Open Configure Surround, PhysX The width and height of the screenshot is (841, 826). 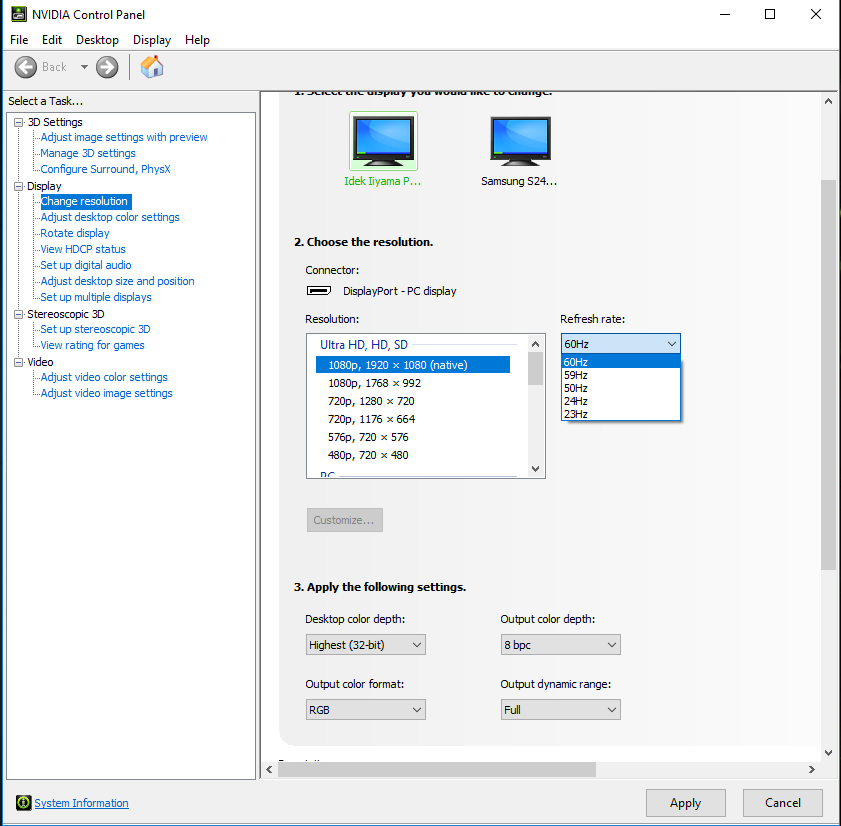pos(105,169)
